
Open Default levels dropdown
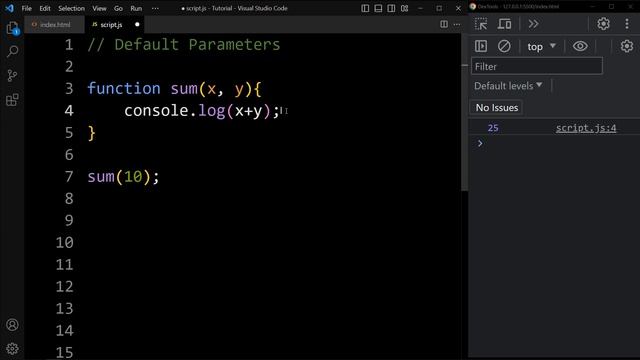(x=508, y=86)
